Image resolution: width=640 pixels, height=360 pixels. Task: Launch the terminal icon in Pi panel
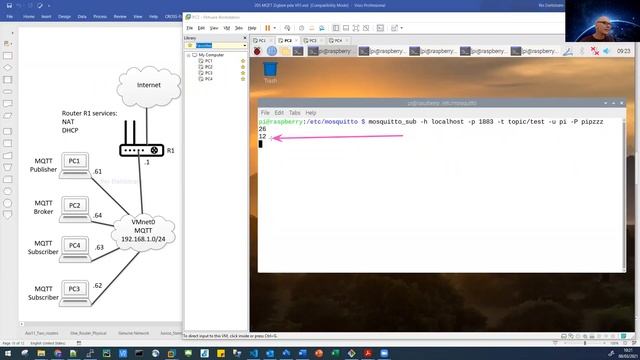coord(298,51)
